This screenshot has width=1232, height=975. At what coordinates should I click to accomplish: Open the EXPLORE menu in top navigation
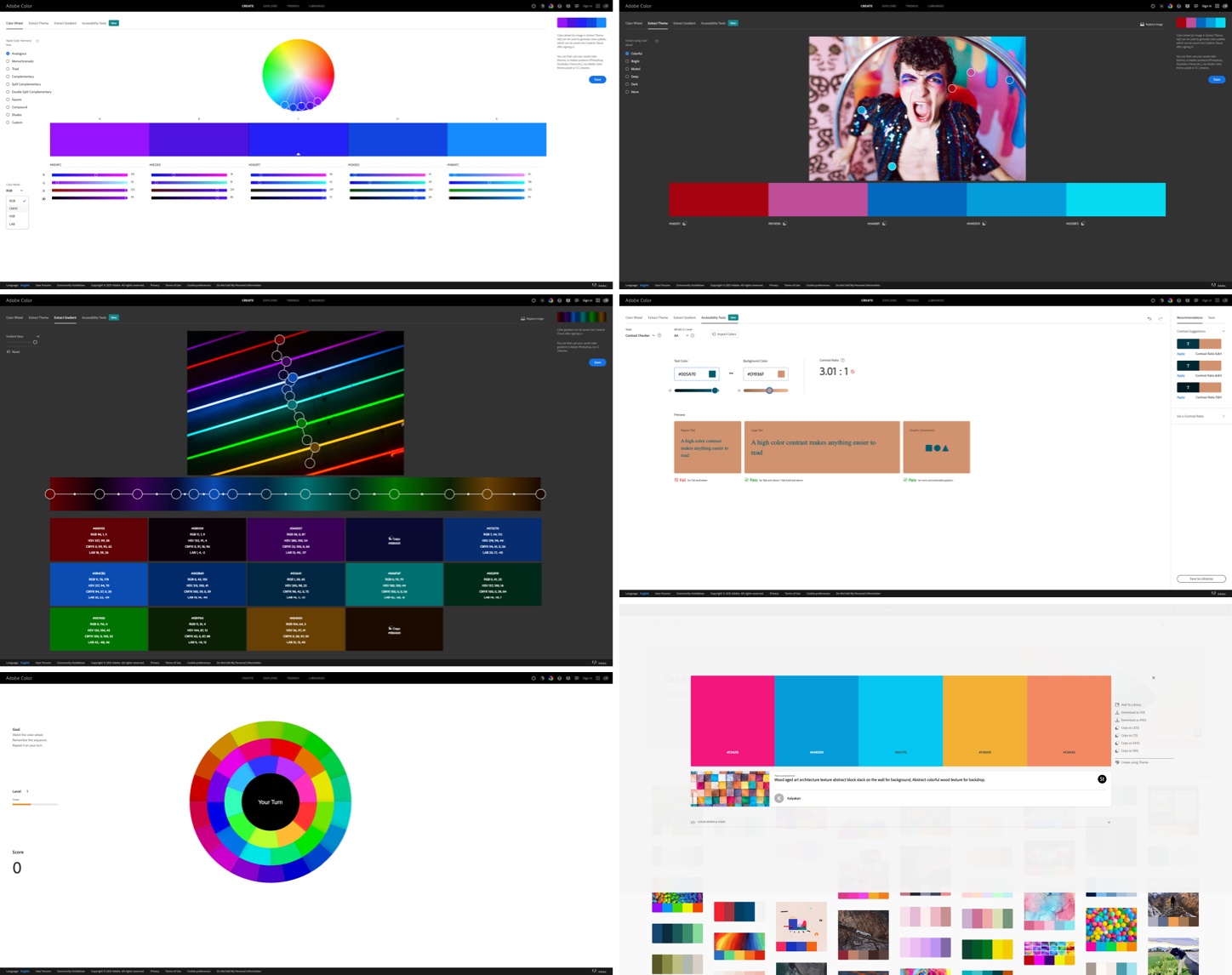coord(269,6)
